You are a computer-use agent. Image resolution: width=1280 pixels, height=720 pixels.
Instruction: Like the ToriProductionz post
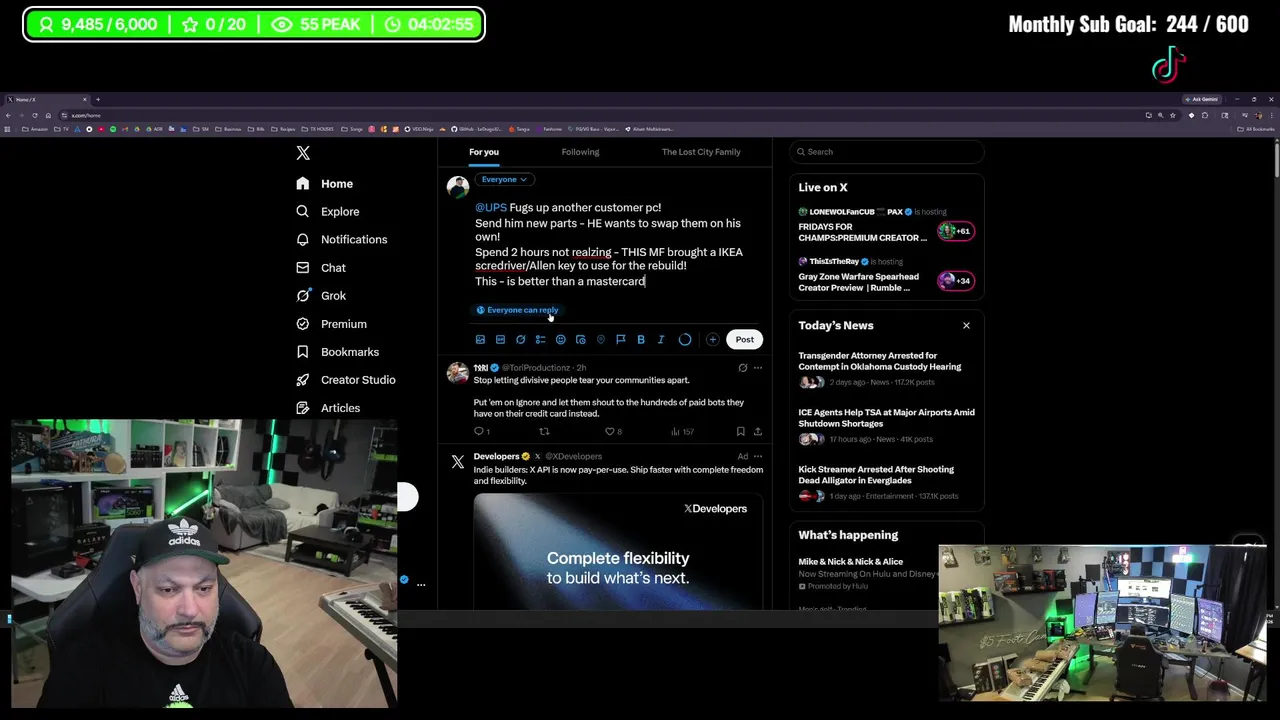coord(612,432)
